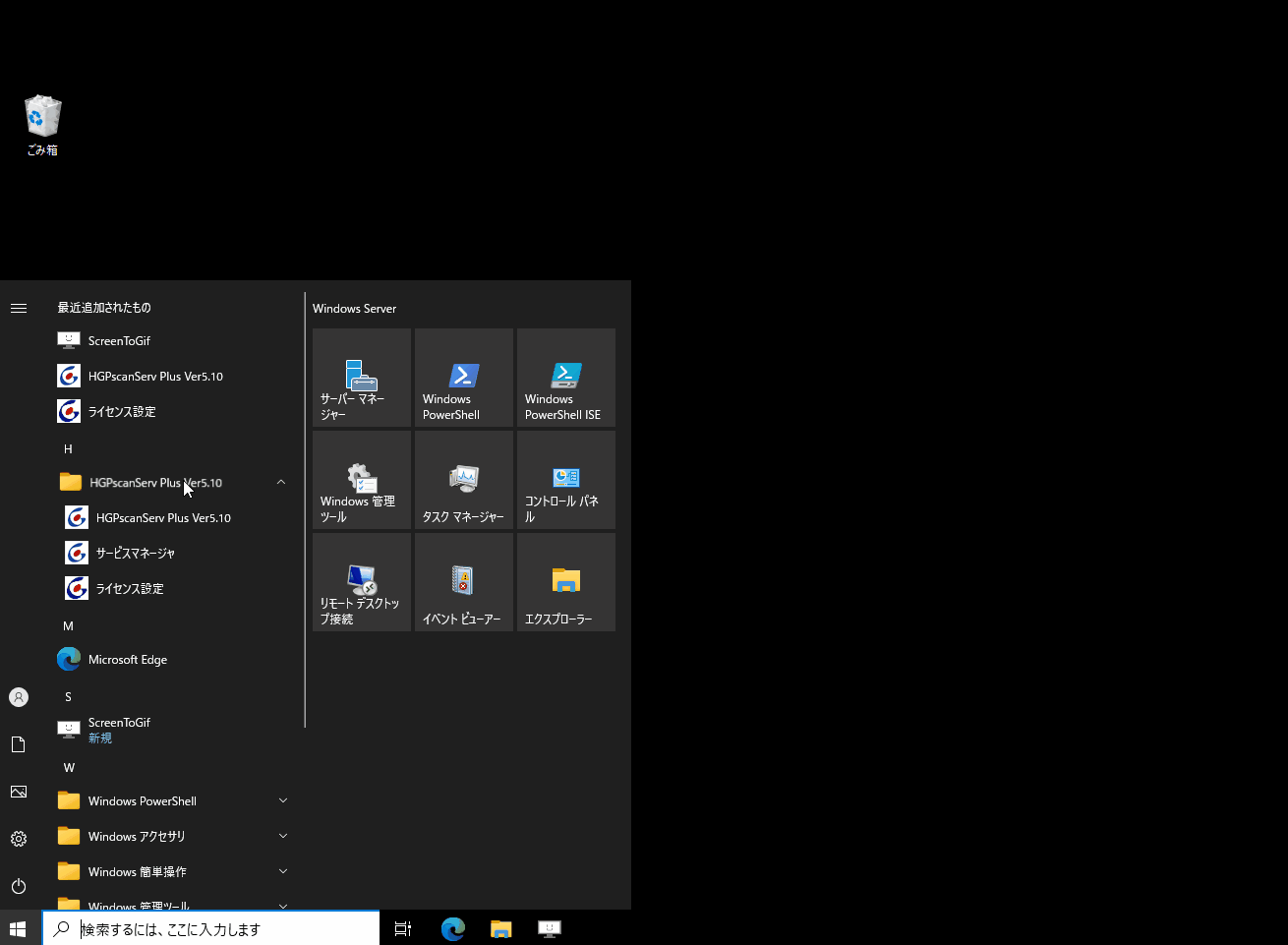Image resolution: width=1288 pixels, height=945 pixels.
Task: Launch HGPscanServ Plus Ver5.10 inside the H folder
Action: 175,517
